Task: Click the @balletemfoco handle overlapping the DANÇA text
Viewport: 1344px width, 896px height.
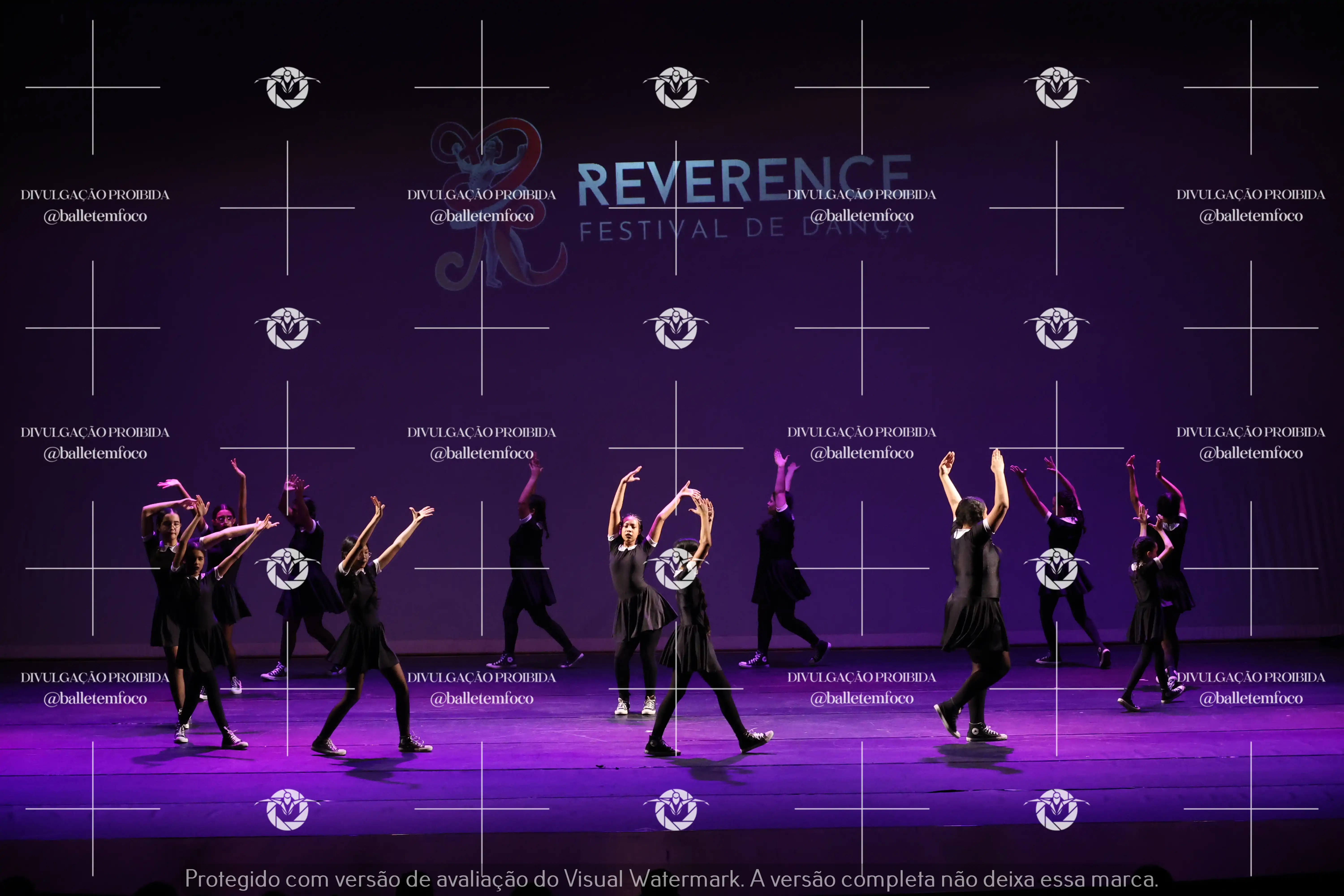Action: pyautogui.click(x=862, y=216)
